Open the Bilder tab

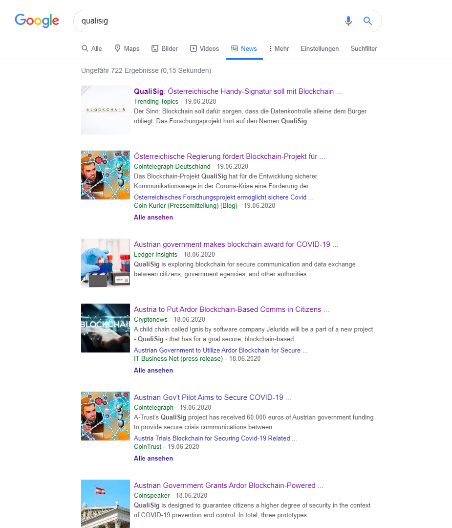click(x=164, y=48)
